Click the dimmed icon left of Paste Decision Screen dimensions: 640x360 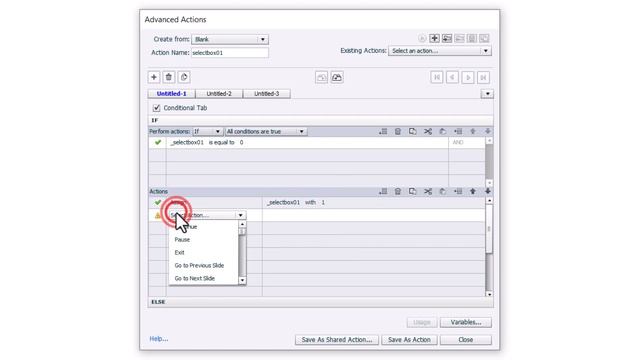click(322, 77)
